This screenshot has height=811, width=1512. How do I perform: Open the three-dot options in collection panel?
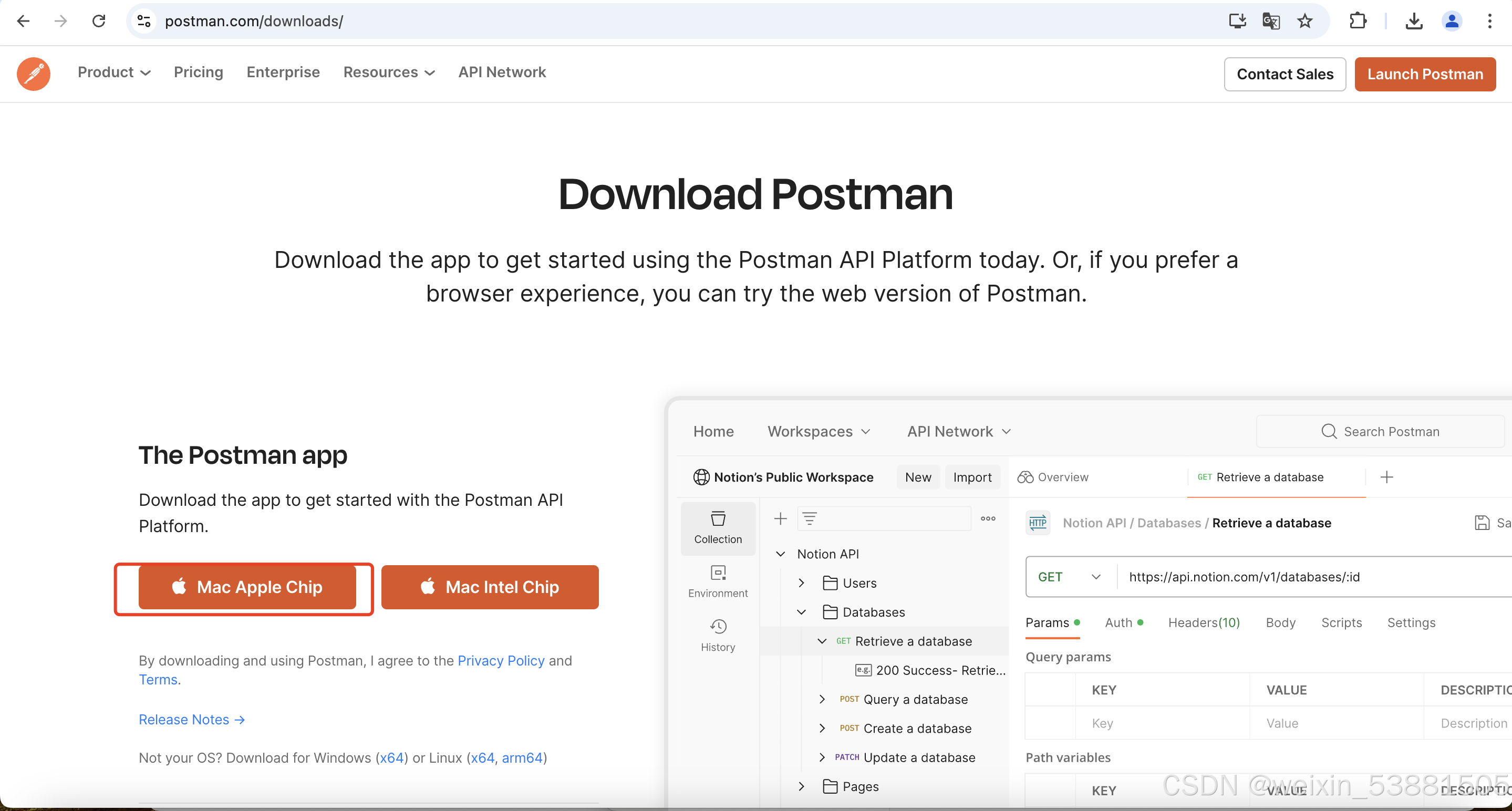988,518
